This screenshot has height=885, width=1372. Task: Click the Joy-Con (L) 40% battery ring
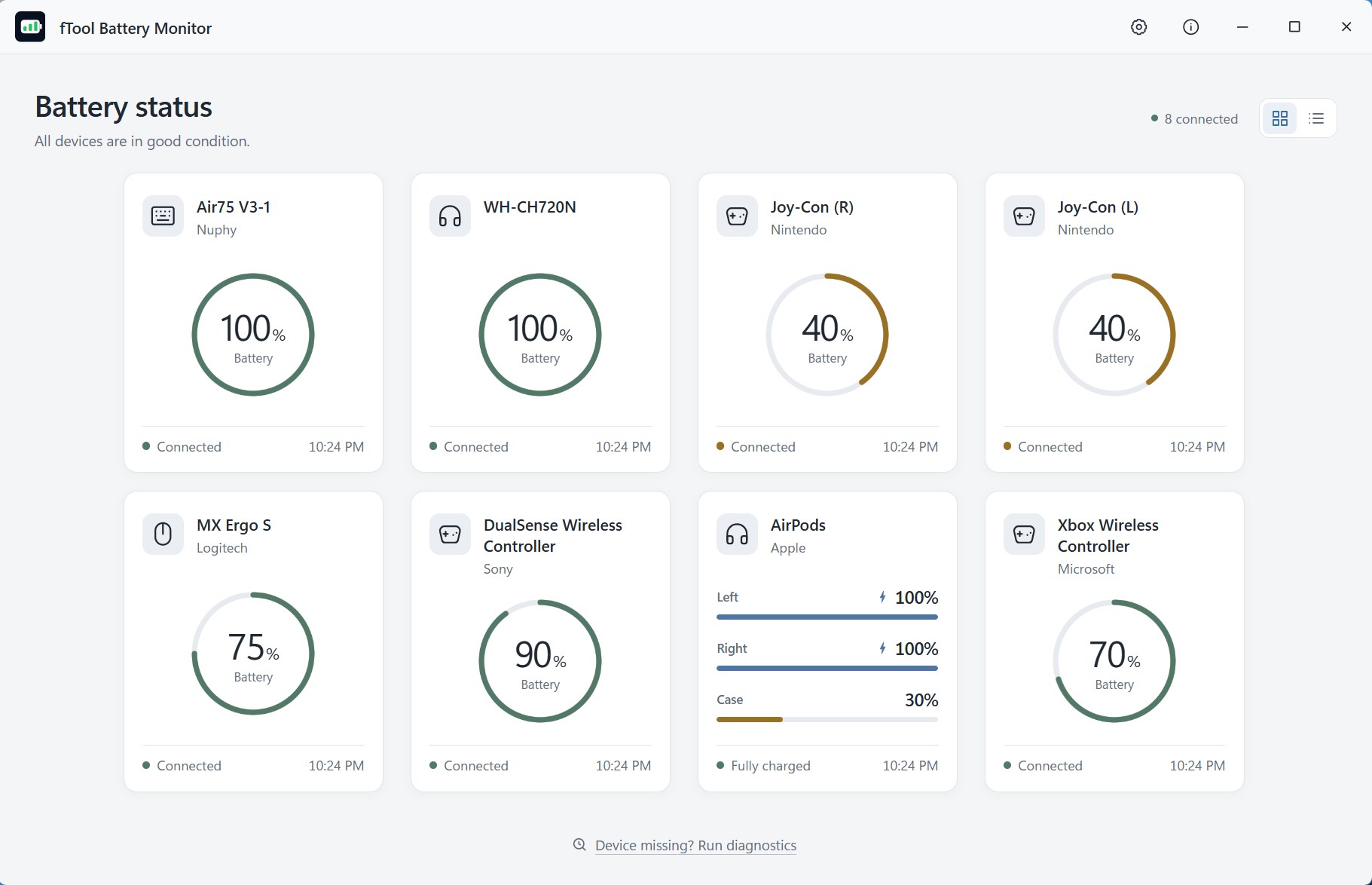point(1114,335)
